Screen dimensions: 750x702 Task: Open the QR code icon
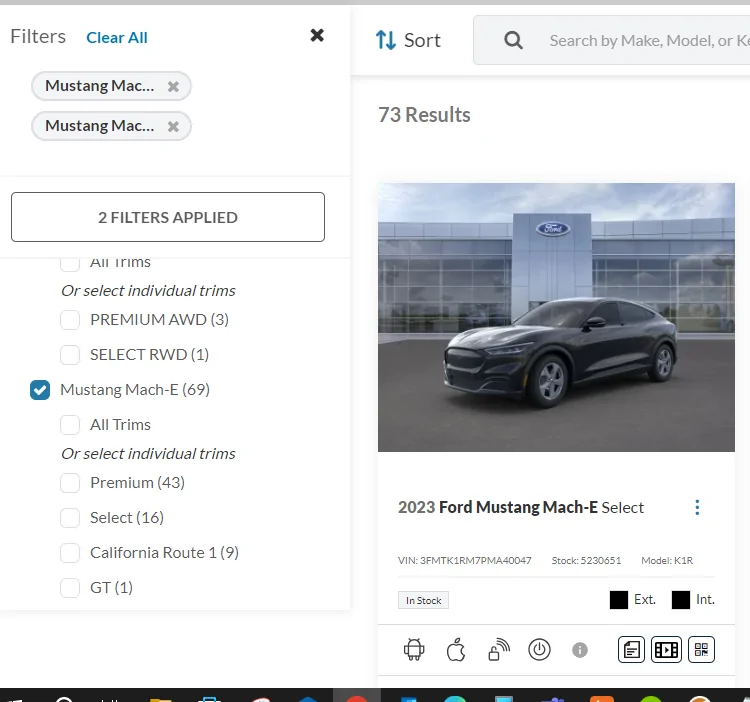pos(701,649)
